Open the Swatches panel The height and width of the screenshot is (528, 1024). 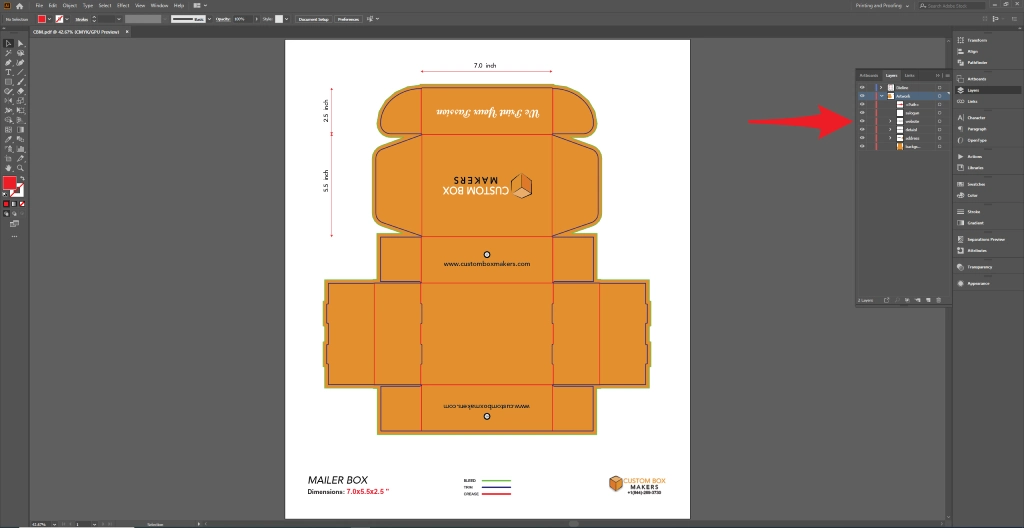pyautogui.click(x=977, y=184)
